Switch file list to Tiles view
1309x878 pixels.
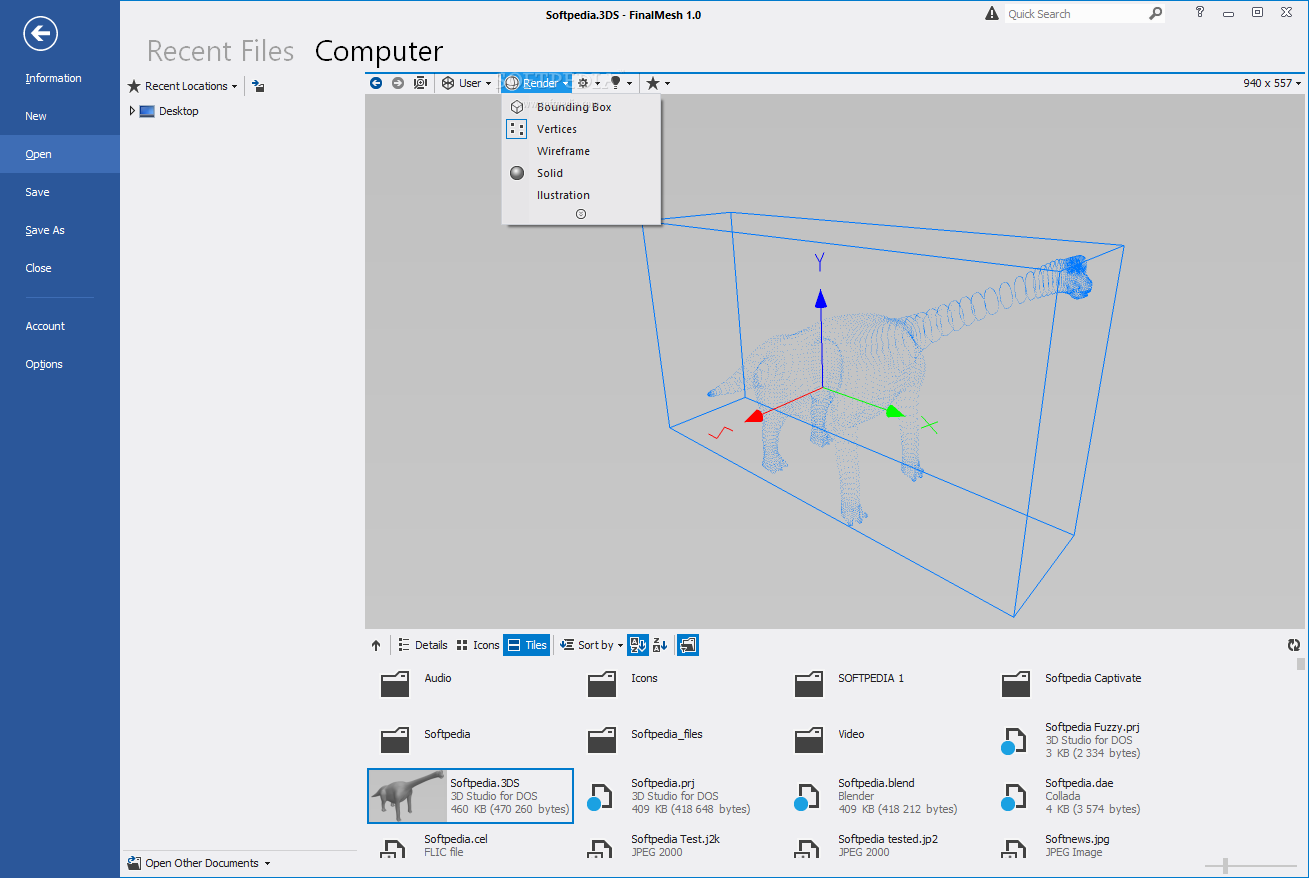(x=526, y=645)
